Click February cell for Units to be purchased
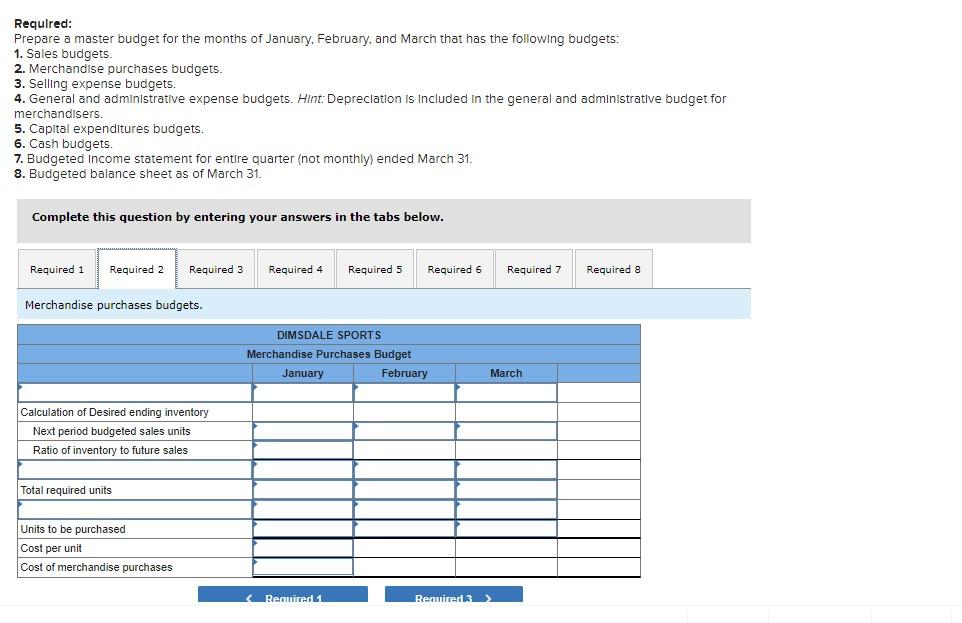 [404, 528]
